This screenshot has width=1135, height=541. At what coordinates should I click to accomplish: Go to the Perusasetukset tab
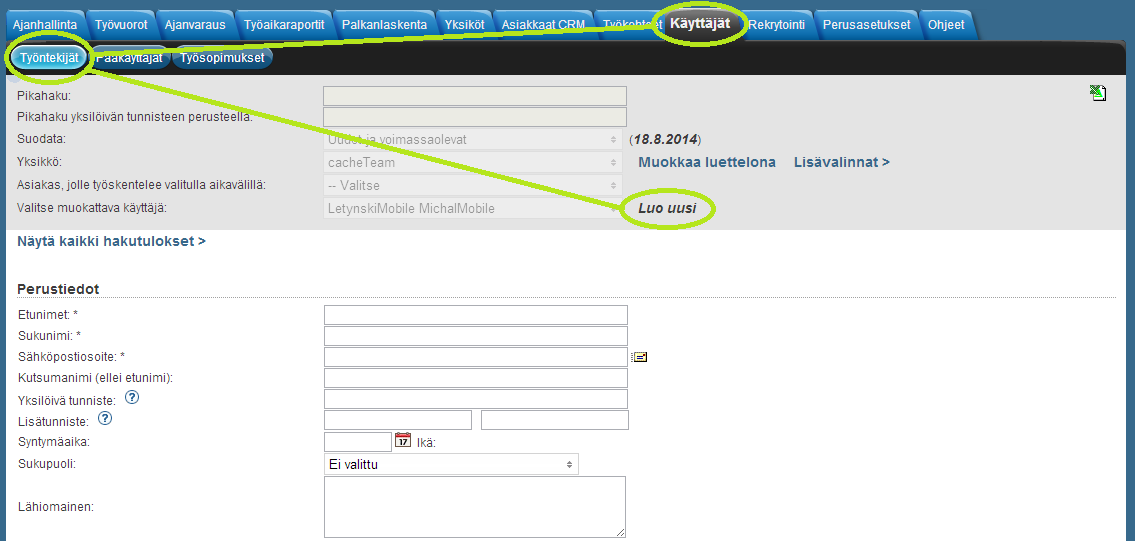click(866, 24)
